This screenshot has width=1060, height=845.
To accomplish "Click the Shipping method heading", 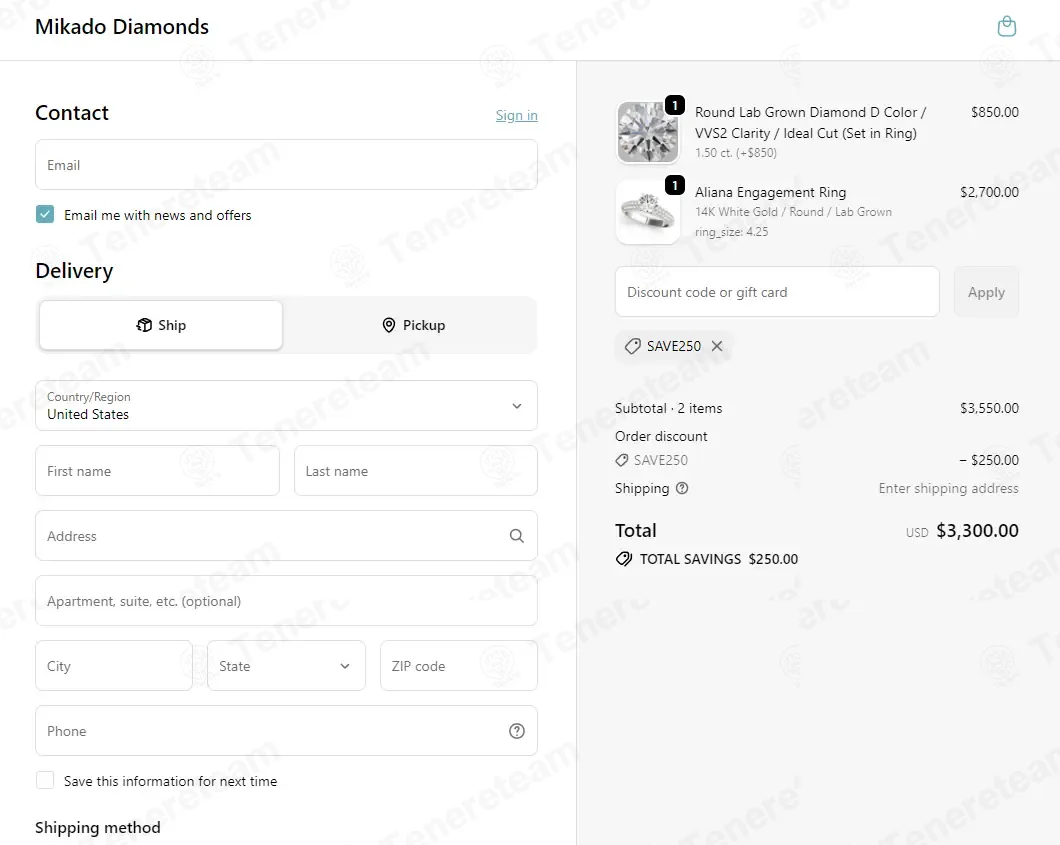I will (x=97, y=827).
